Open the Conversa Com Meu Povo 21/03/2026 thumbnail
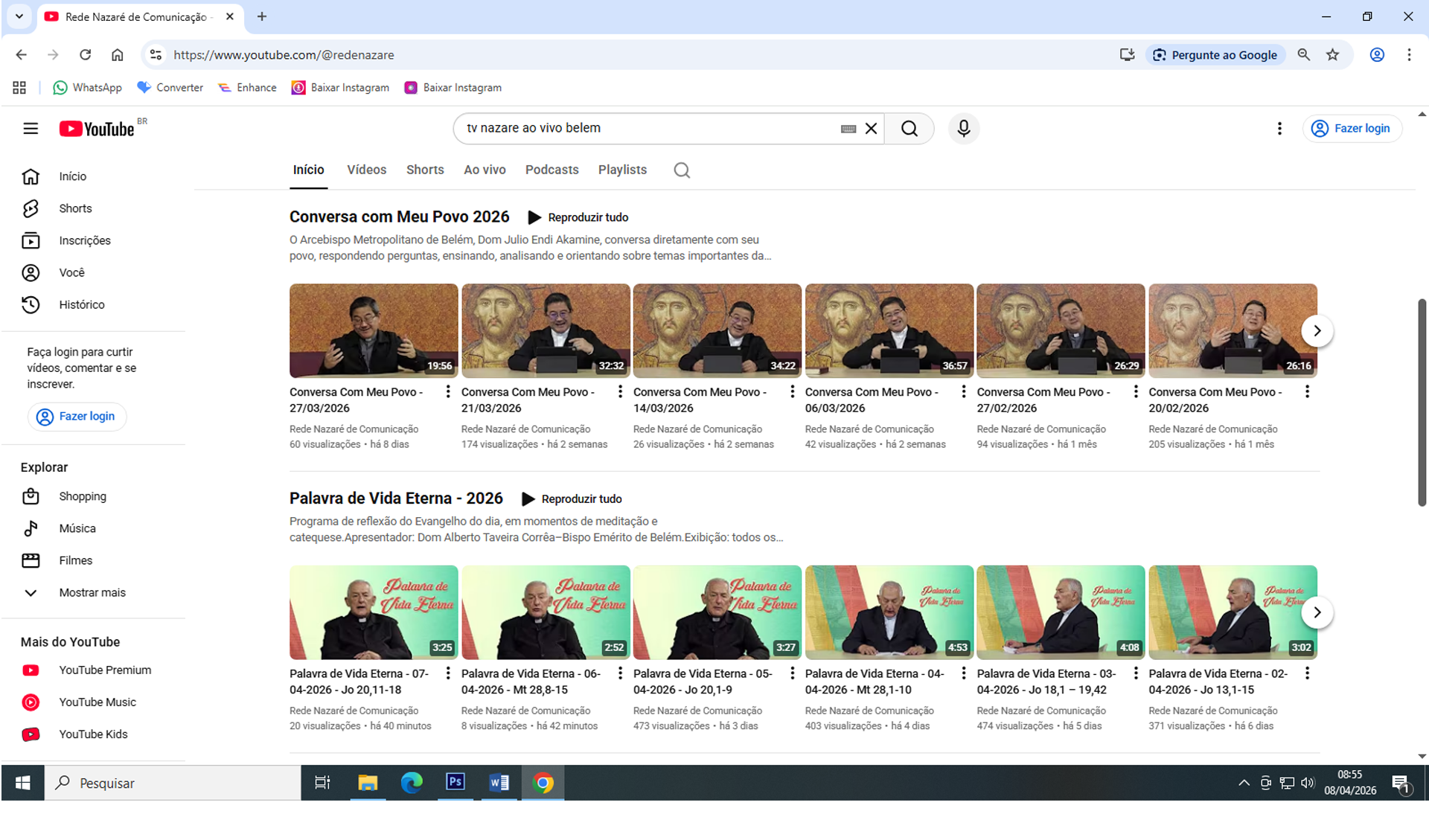The width and height of the screenshot is (1429, 840). [546, 330]
